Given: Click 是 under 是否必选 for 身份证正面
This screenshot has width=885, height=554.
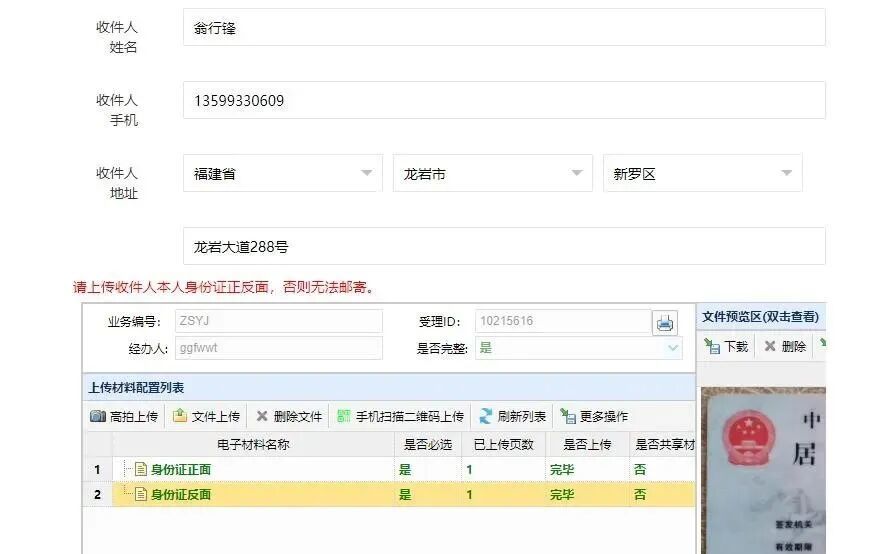Looking at the screenshot, I should (x=405, y=469).
